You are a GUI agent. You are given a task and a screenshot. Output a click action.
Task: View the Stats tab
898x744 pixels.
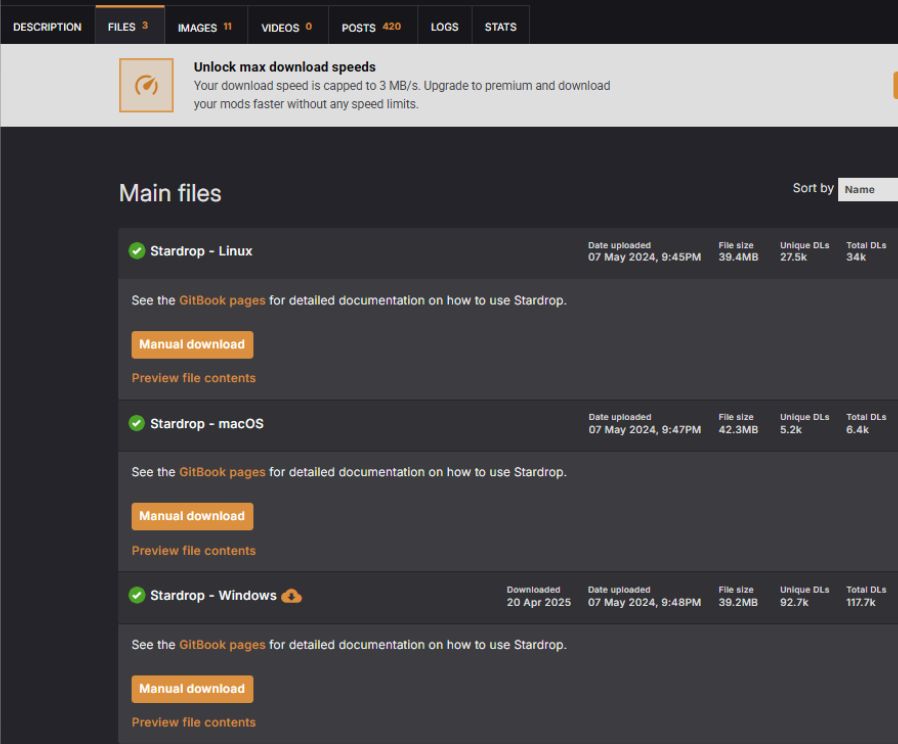[x=500, y=27]
